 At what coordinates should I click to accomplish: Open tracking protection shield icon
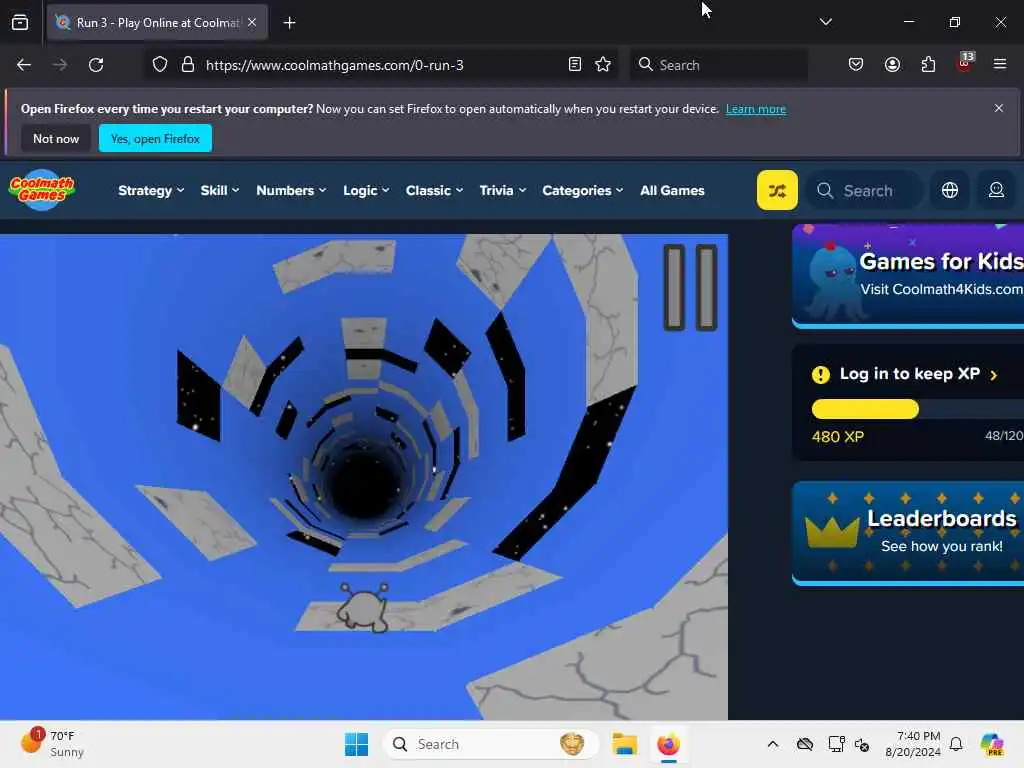(160, 65)
